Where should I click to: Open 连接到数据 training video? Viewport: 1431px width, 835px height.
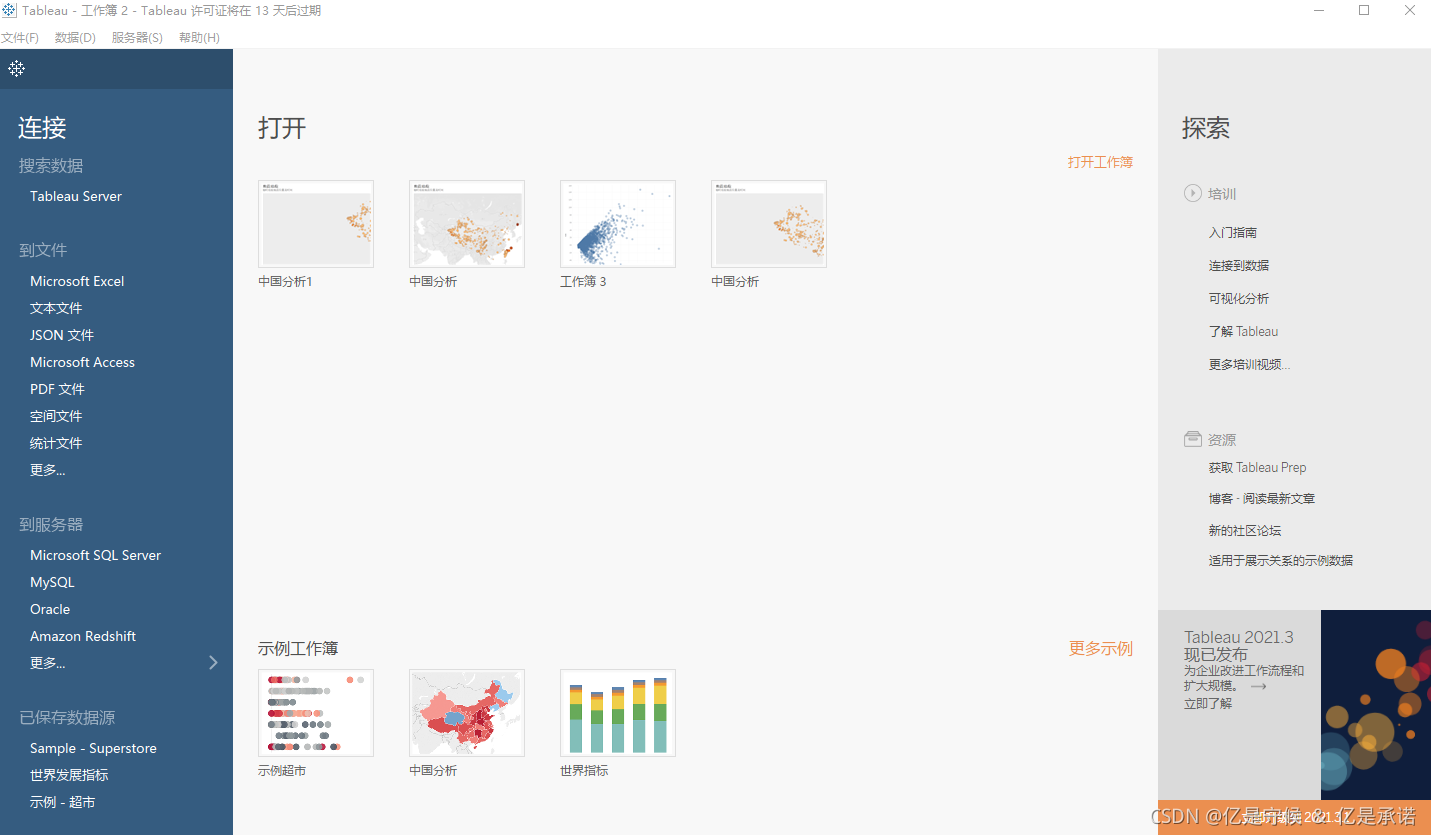tap(1239, 266)
